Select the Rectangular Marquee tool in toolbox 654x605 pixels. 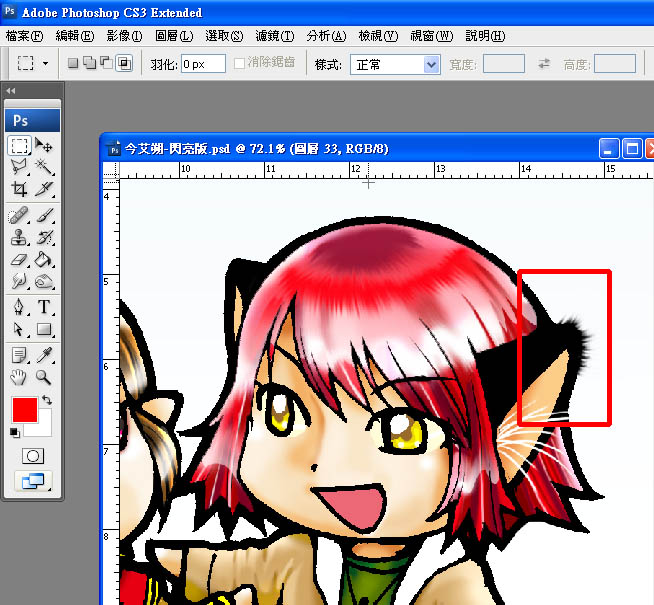(x=19, y=145)
